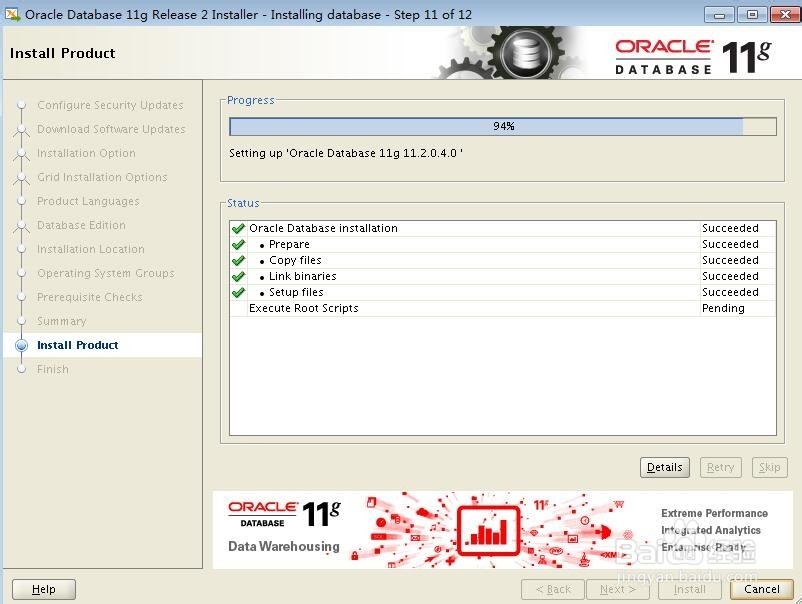802x604 pixels.
Task: Maximize the installer window
Action: pos(752,15)
